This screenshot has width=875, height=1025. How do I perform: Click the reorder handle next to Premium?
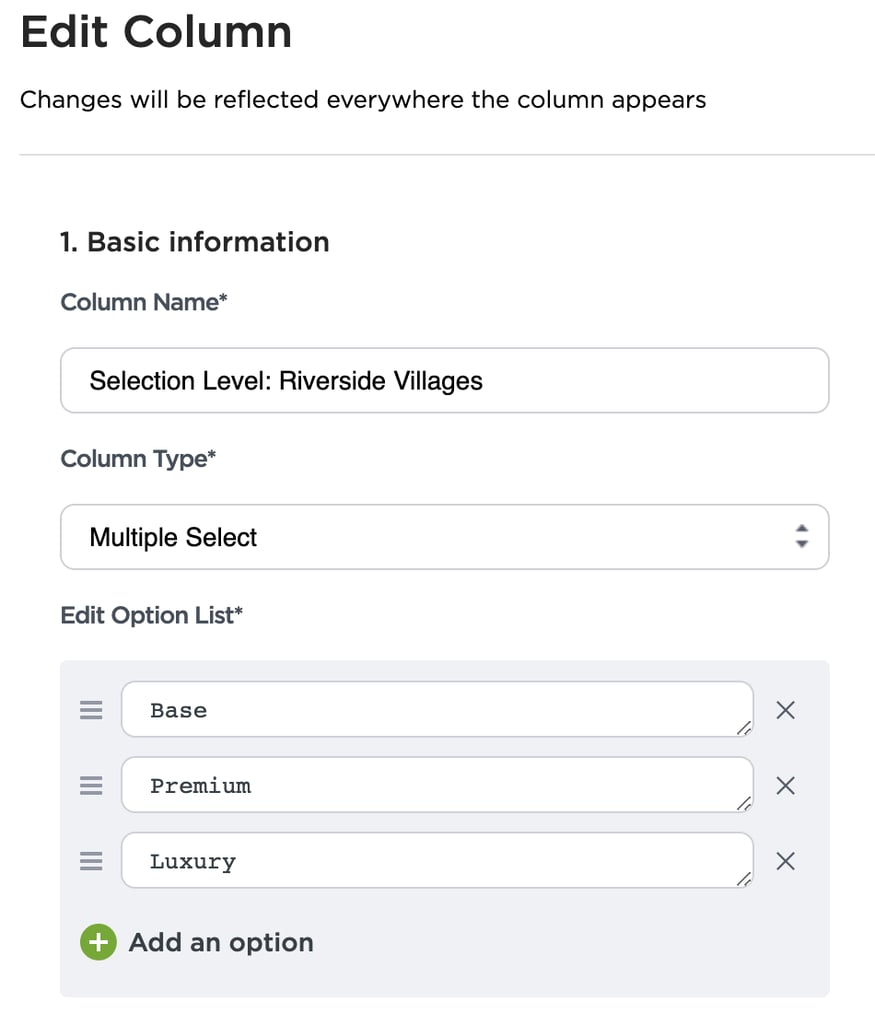tap(91, 785)
